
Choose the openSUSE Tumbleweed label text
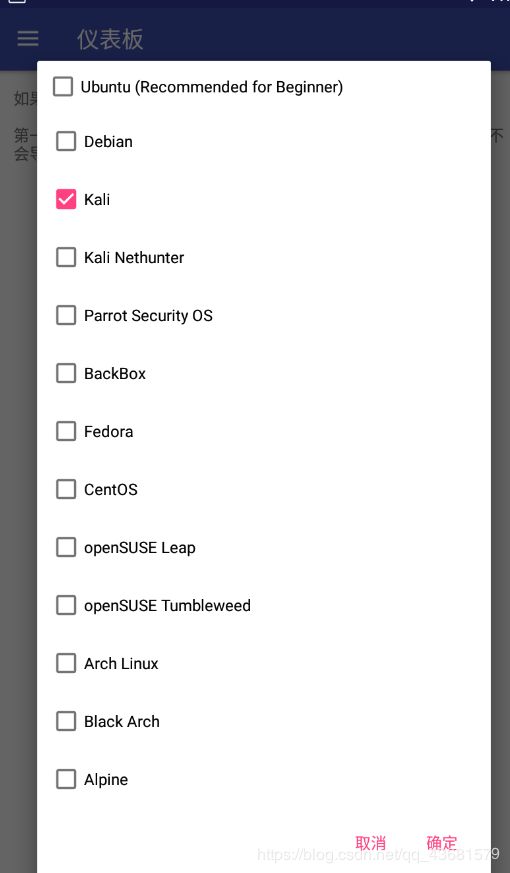pos(167,605)
